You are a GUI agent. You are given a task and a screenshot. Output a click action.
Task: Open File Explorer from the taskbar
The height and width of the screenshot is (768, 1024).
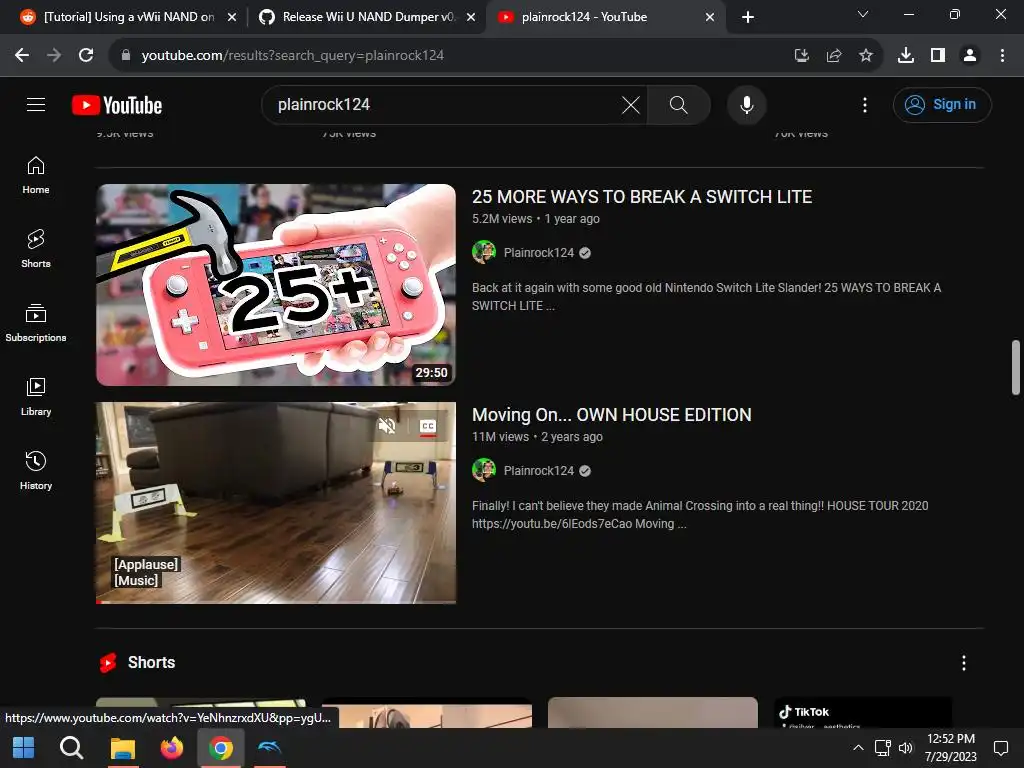(x=122, y=748)
